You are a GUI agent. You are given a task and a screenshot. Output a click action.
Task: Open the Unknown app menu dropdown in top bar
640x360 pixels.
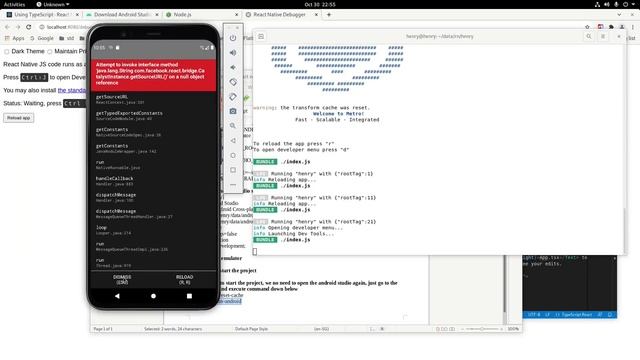[53, 4]
